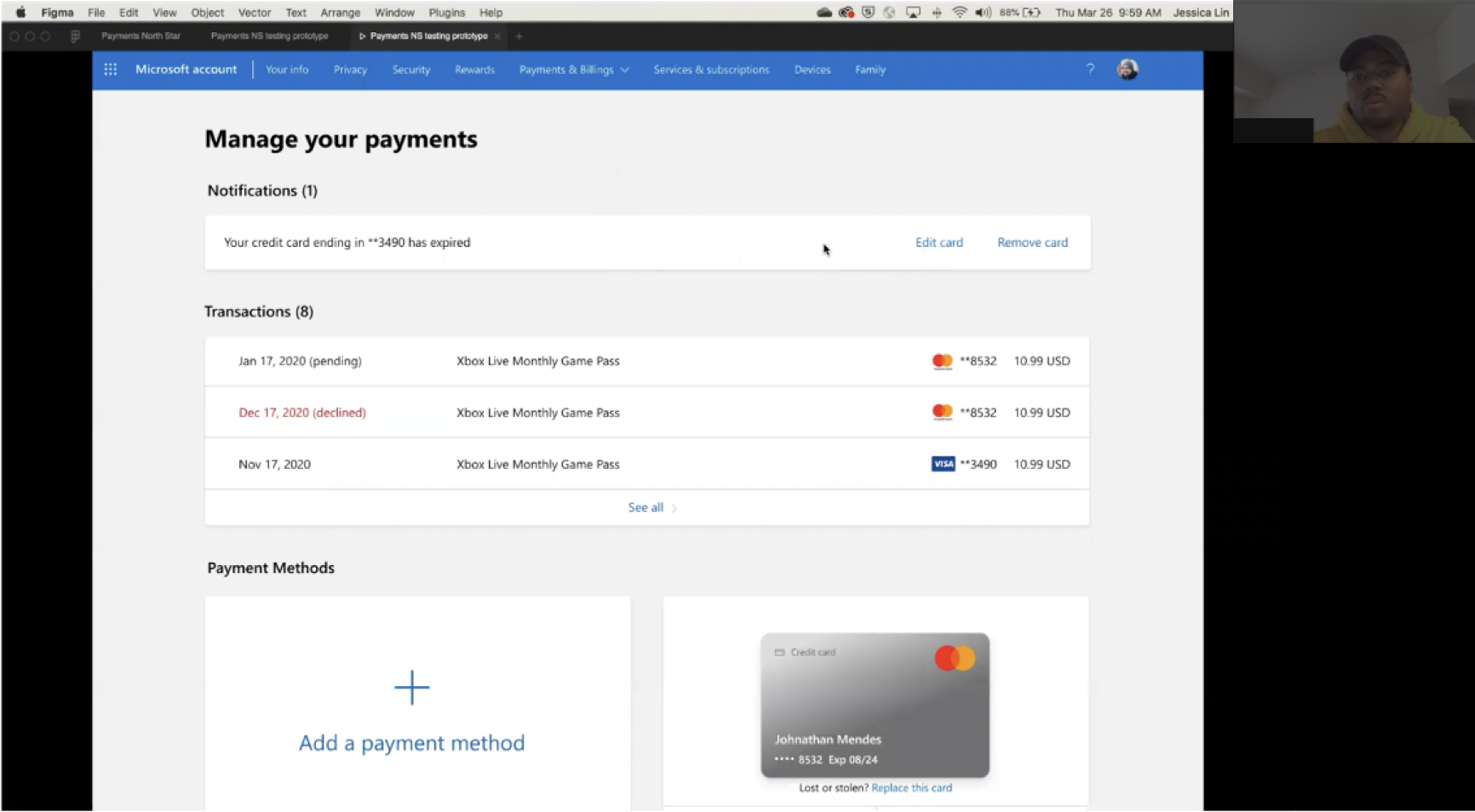Click Edit card in notification
The height and width of the screenshot is (812, 1475).
[x=938, y=243]
